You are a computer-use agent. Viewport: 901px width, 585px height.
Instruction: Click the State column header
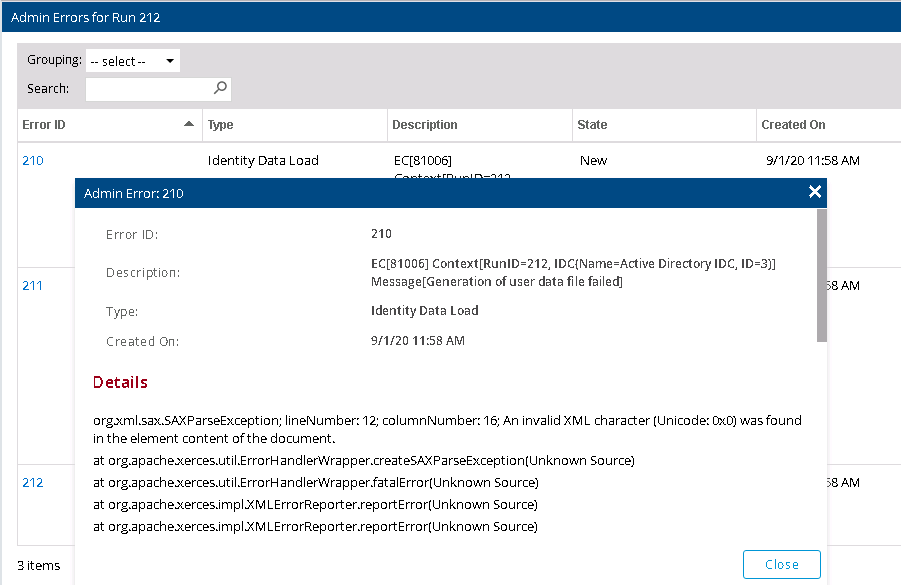(592, 125)
